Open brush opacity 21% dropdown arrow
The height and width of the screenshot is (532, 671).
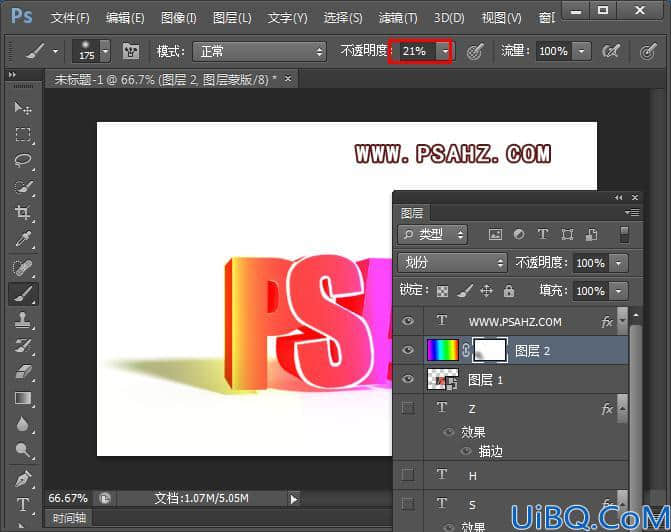click(445, 51)
